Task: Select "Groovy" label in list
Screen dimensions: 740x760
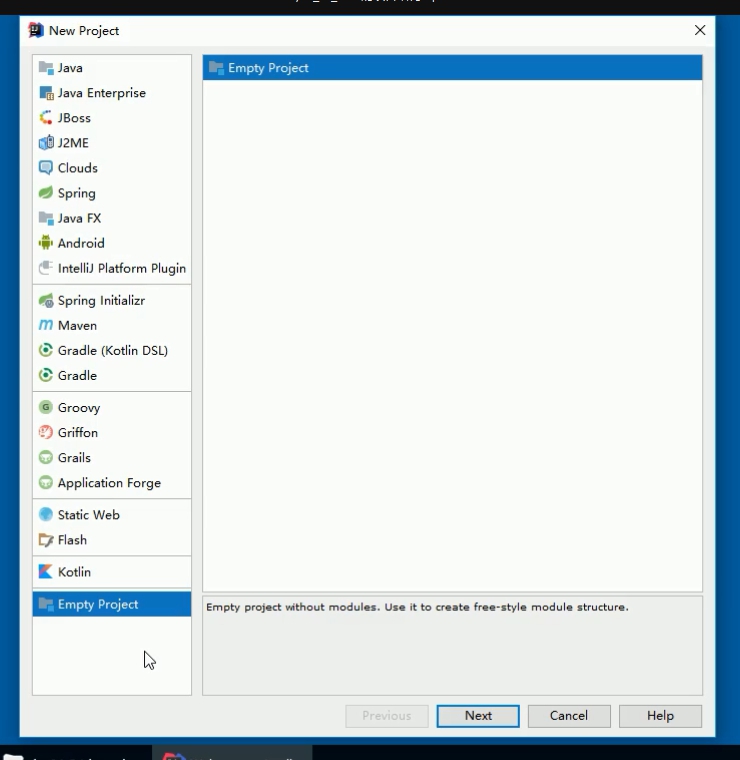Action: click(79, 408)
